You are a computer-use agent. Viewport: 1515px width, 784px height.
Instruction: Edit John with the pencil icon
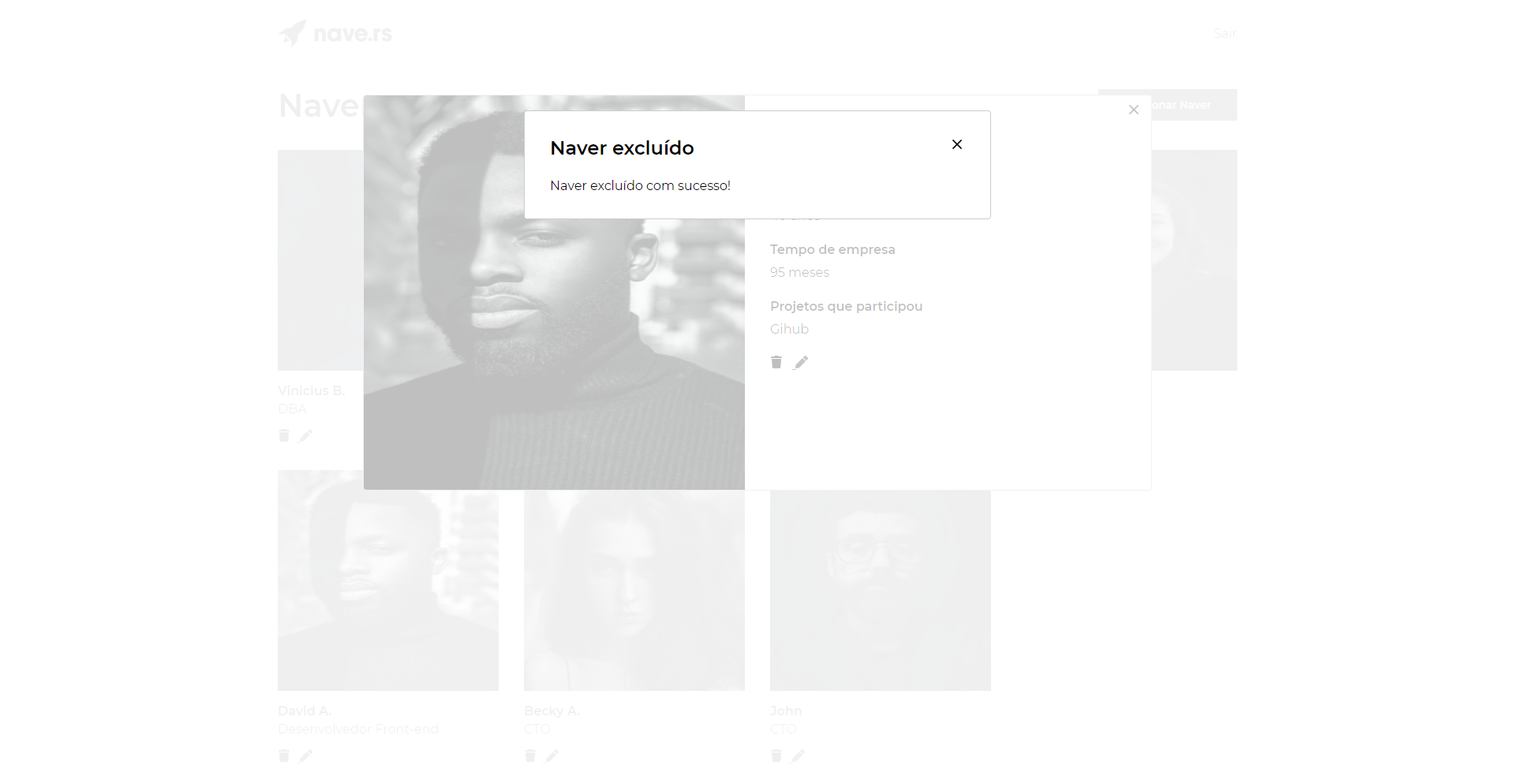point(799,756)
